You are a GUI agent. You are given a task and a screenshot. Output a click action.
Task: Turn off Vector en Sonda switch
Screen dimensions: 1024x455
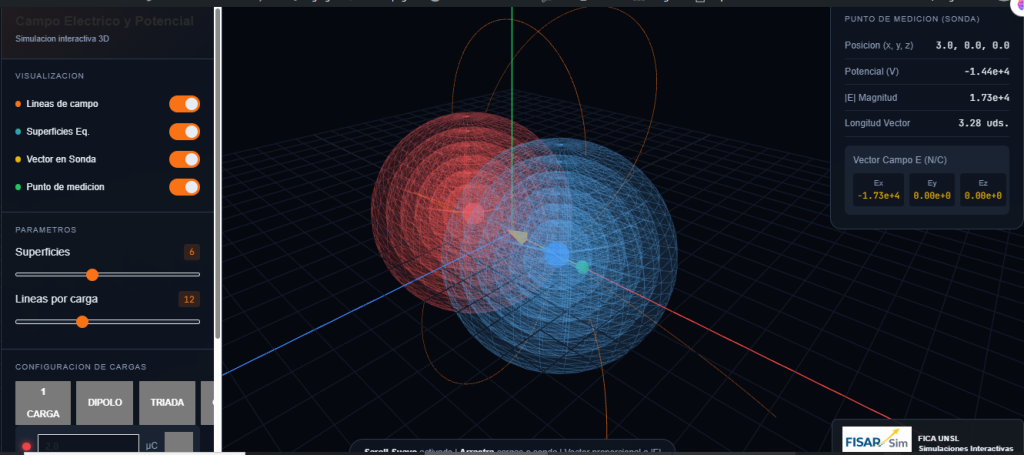(184, 159)
